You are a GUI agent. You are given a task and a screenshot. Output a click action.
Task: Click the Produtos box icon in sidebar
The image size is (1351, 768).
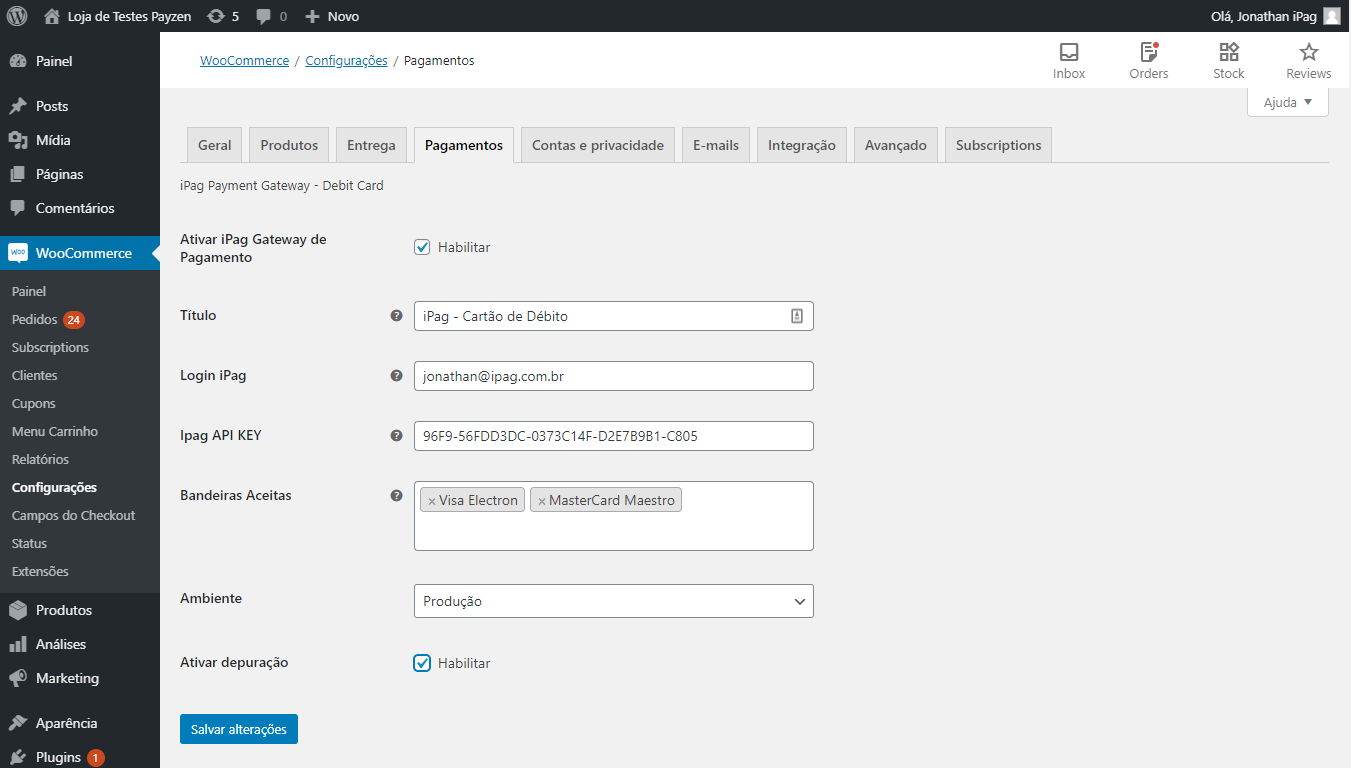[x=18, y=610]
